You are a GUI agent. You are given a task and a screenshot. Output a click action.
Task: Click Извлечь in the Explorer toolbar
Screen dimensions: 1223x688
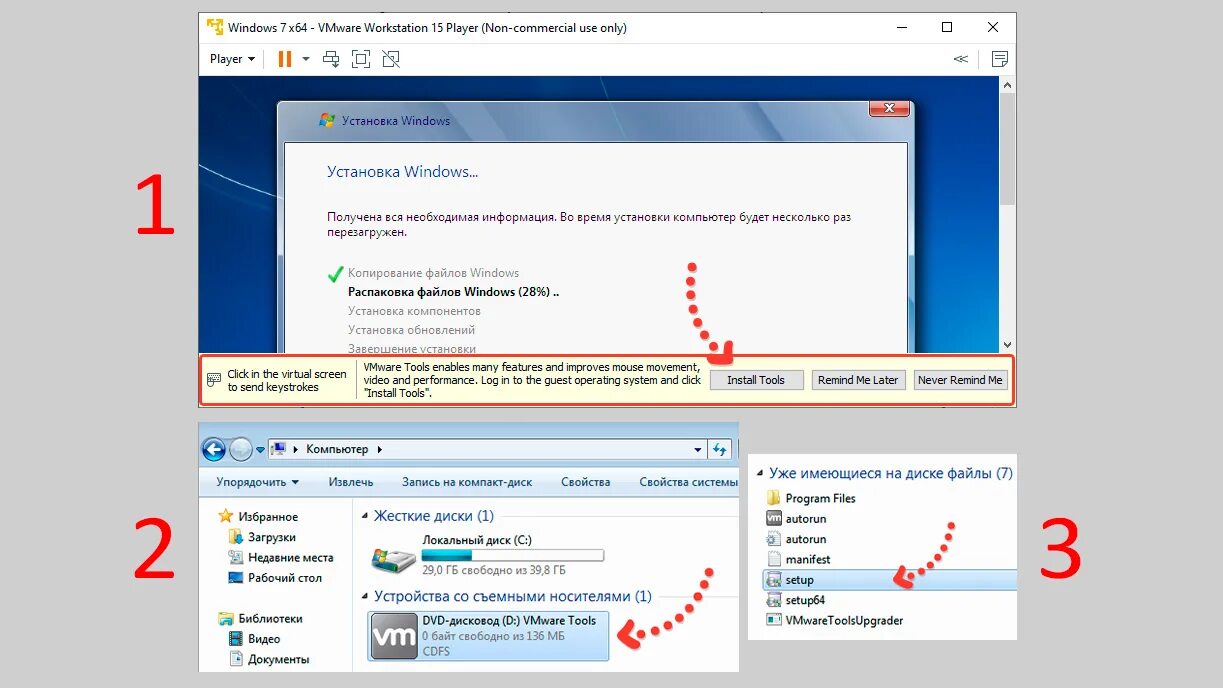coord(351,482)
